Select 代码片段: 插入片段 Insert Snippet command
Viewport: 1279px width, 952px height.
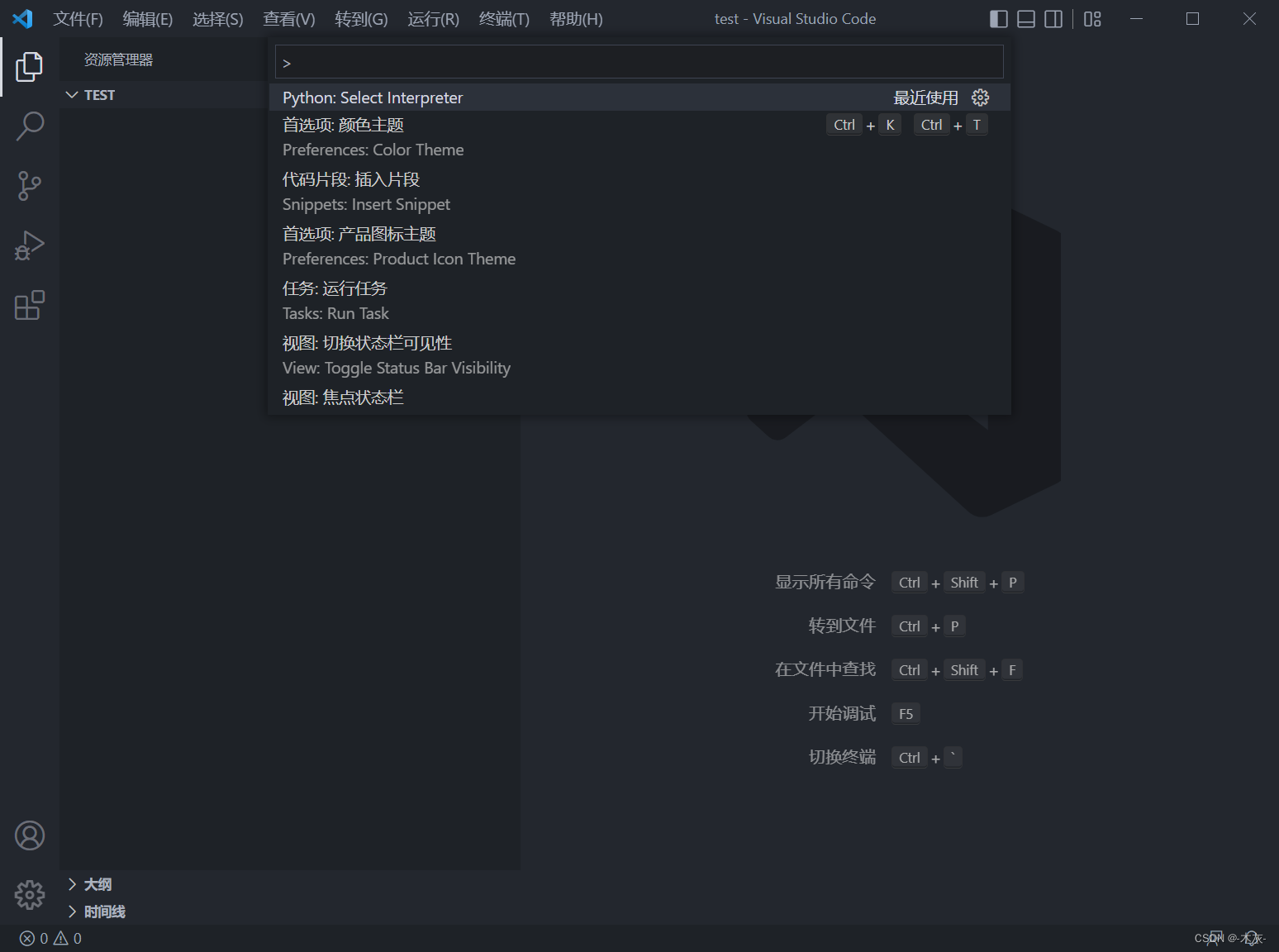pos(639,192)
